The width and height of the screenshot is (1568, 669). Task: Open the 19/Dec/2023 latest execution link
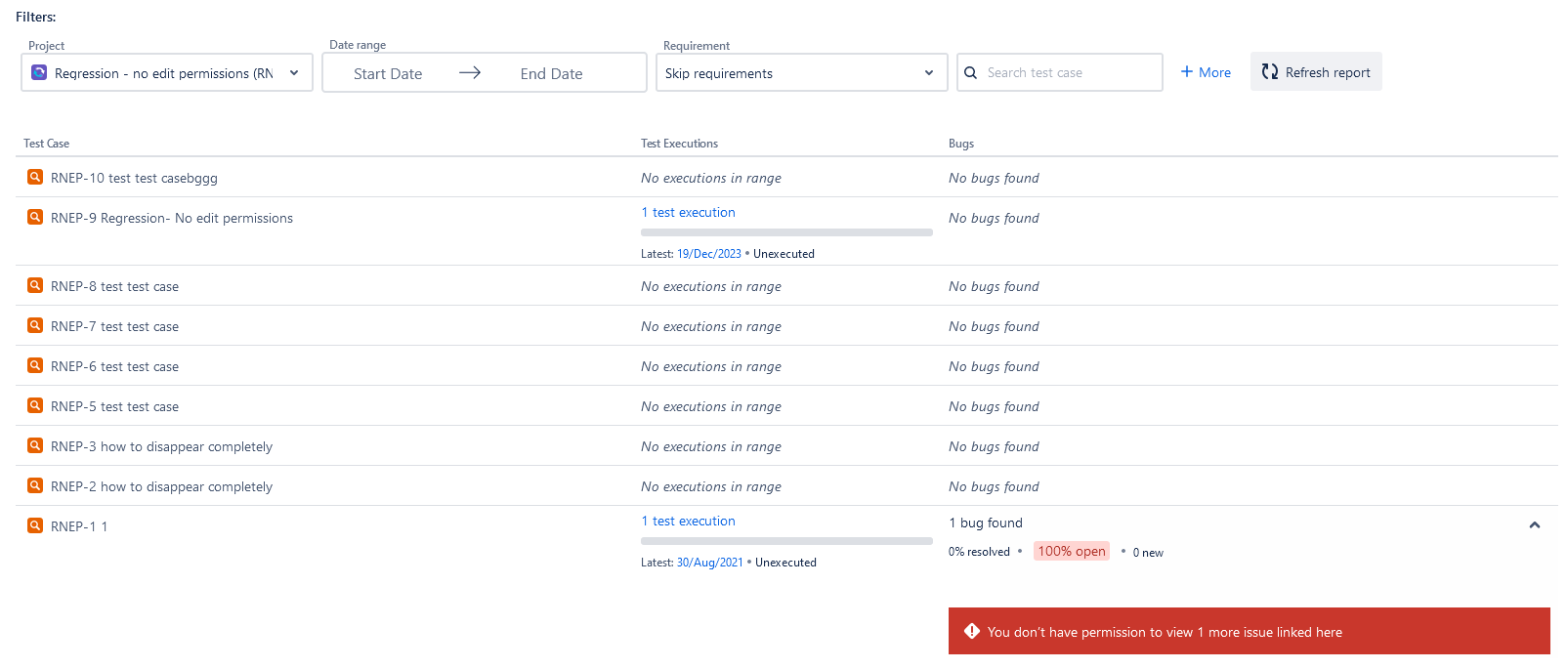709,254
